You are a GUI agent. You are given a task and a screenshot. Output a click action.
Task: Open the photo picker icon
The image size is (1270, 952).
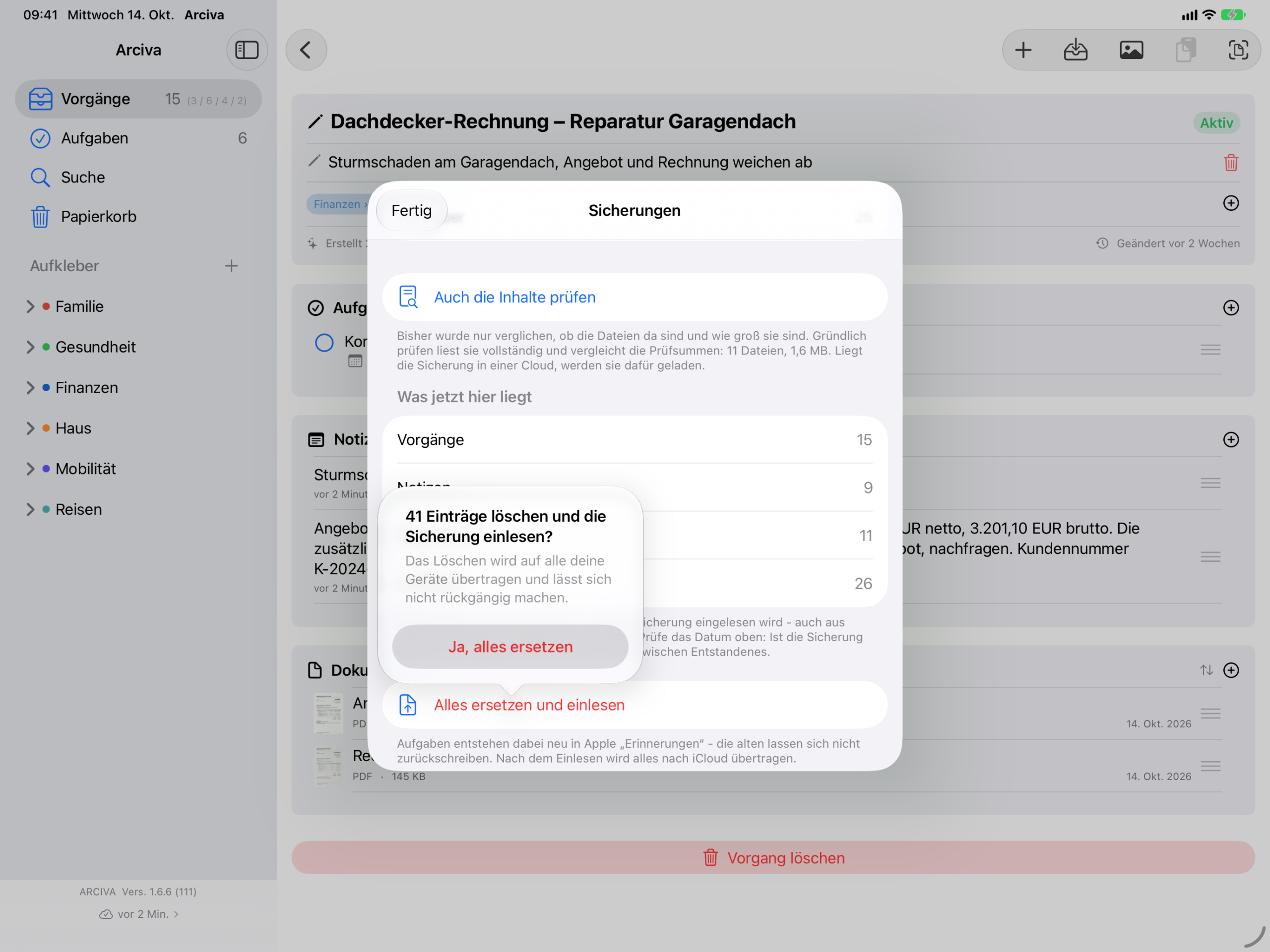(1131, 50)
